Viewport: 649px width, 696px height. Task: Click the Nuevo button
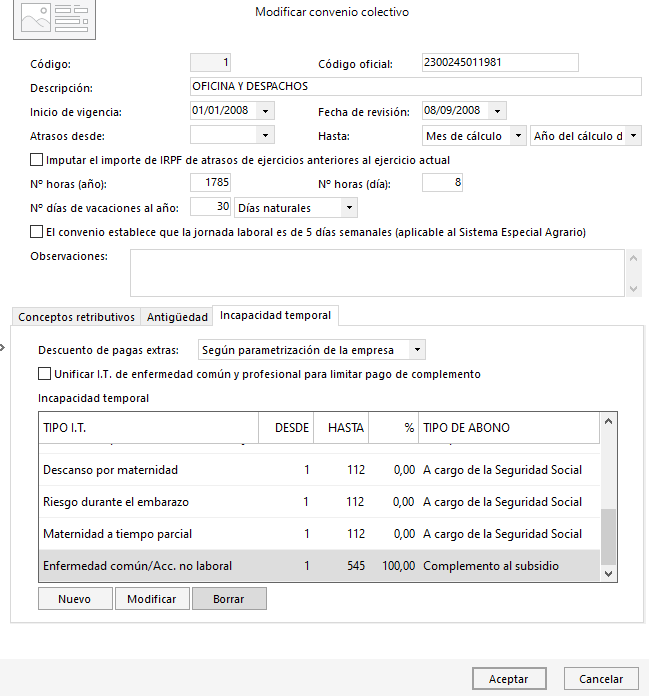pyautogui.click(x=75, y=599)
